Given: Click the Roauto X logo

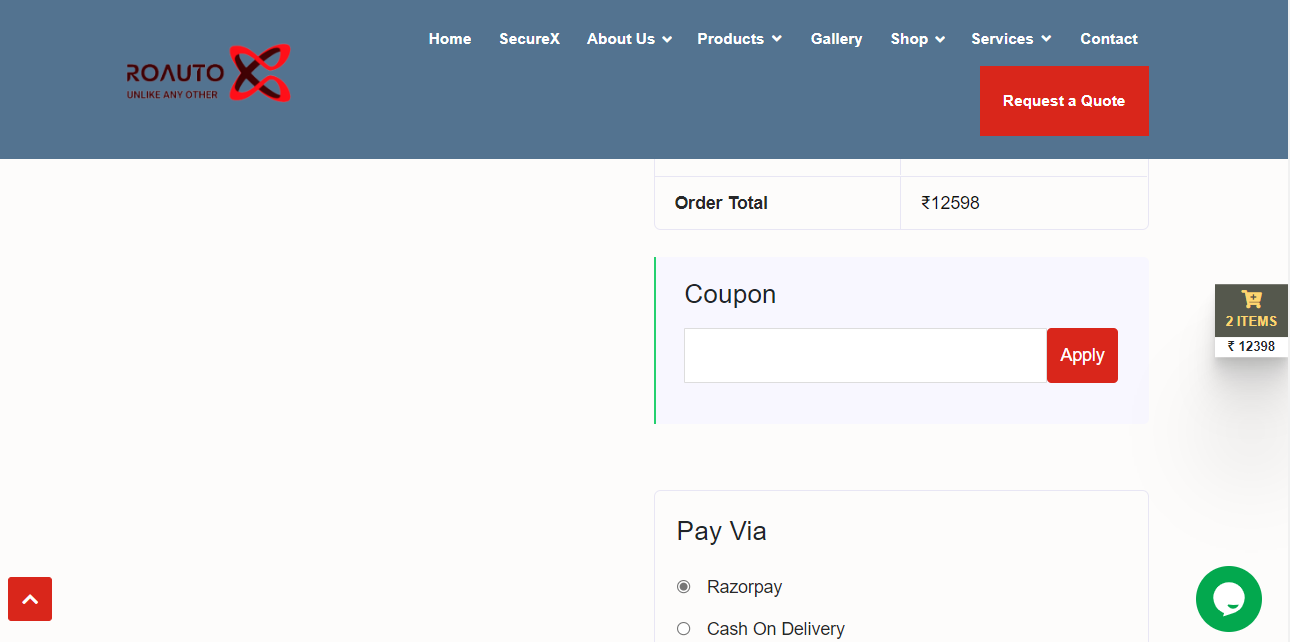Looking at the screenshot, I should pyautogui.click(x=208, y=74).
